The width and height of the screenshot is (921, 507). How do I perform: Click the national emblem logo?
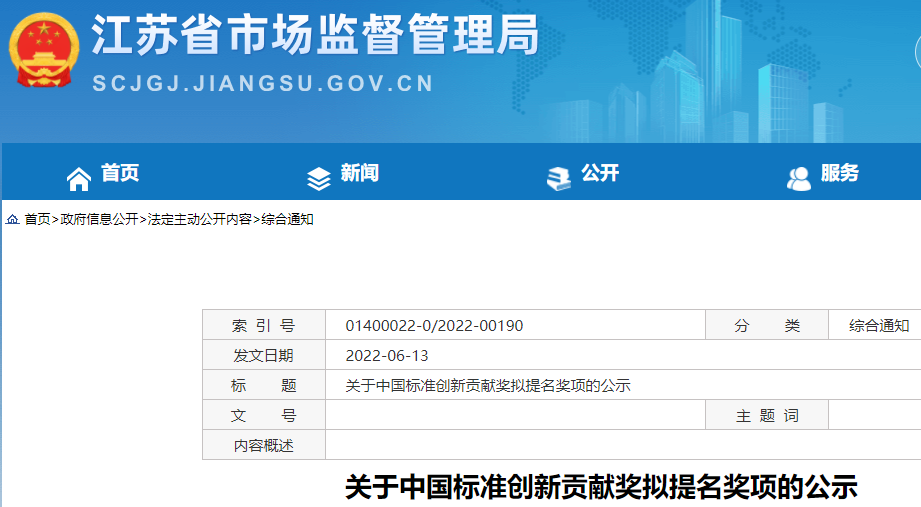43,50
